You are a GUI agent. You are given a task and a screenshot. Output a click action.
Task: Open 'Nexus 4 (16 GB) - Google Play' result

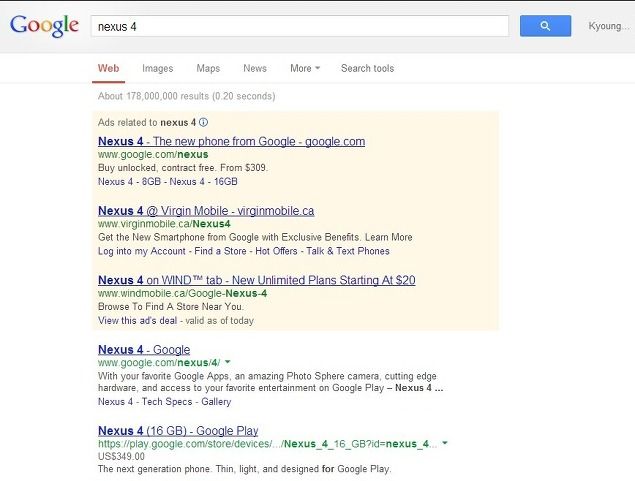pyautogui.click(x=178, y=431)
